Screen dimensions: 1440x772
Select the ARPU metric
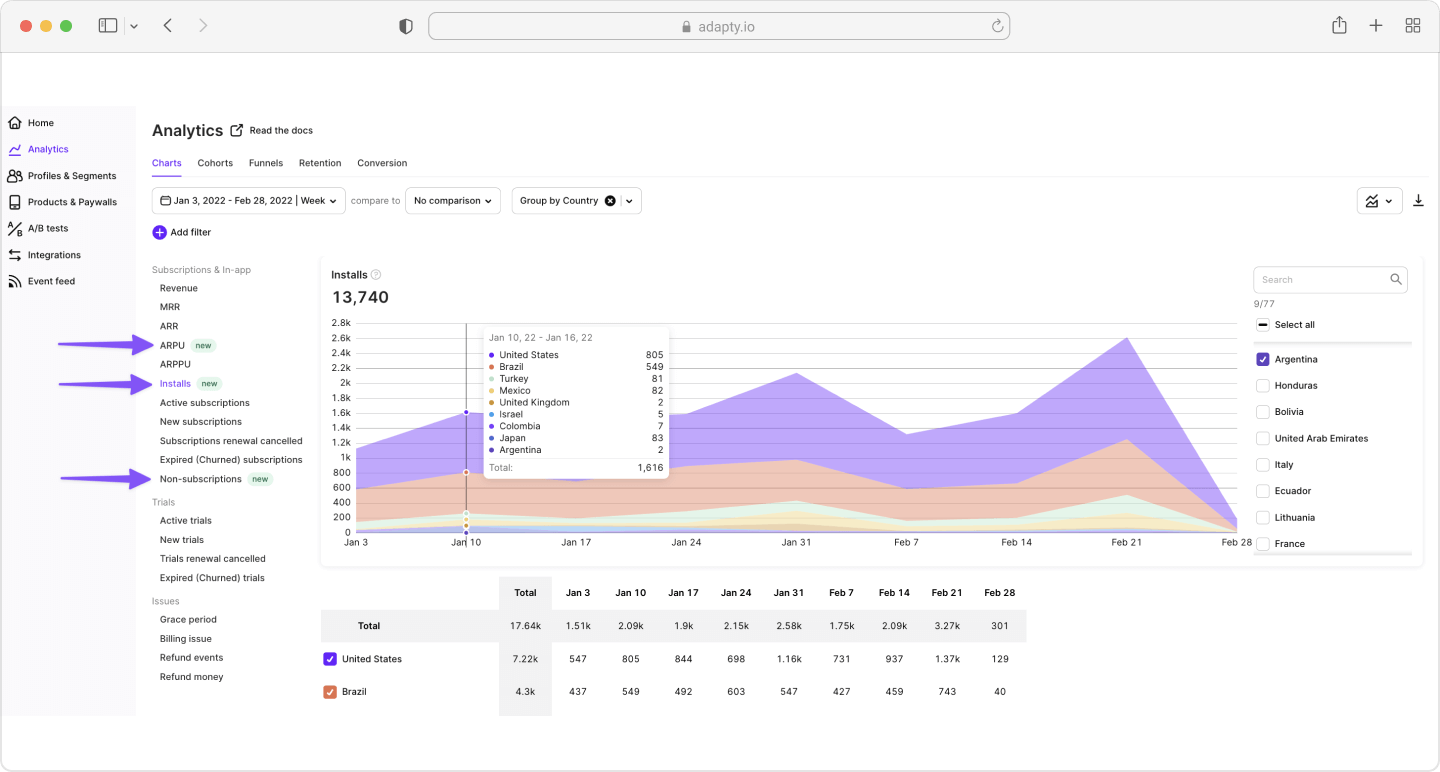(x=172, y=346)
